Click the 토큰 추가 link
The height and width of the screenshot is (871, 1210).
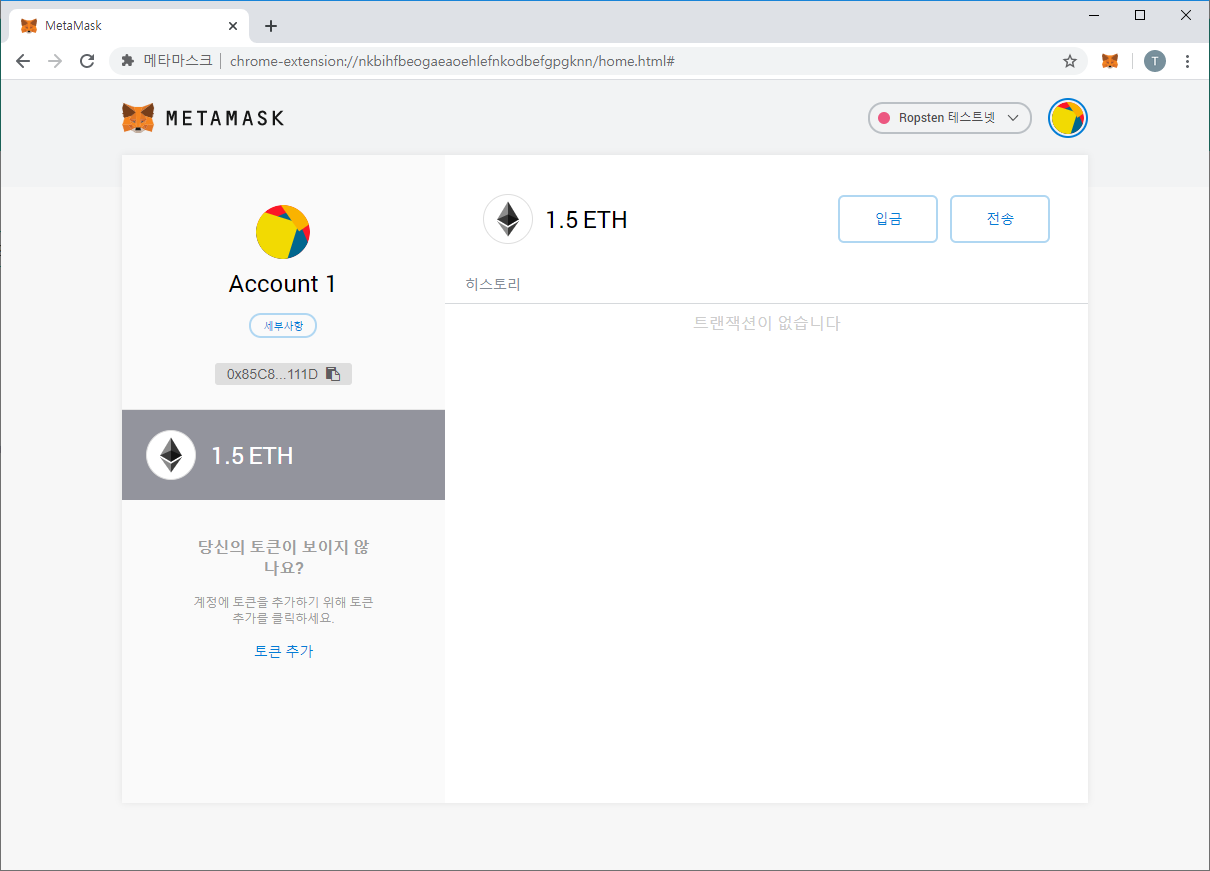pos(283,651)
